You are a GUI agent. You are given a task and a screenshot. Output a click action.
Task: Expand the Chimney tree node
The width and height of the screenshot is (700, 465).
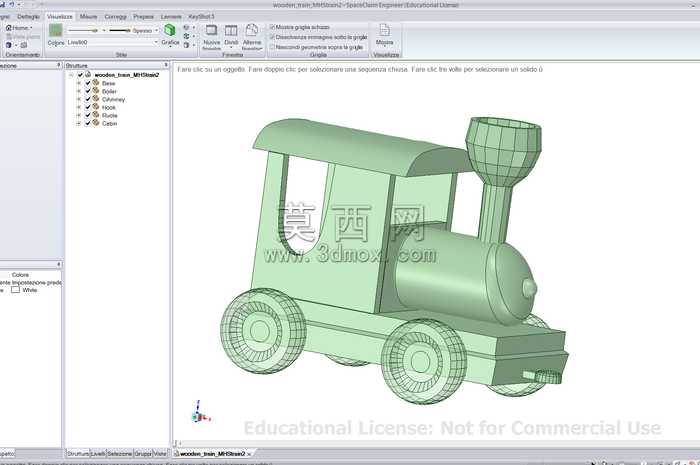pos(79,99)
